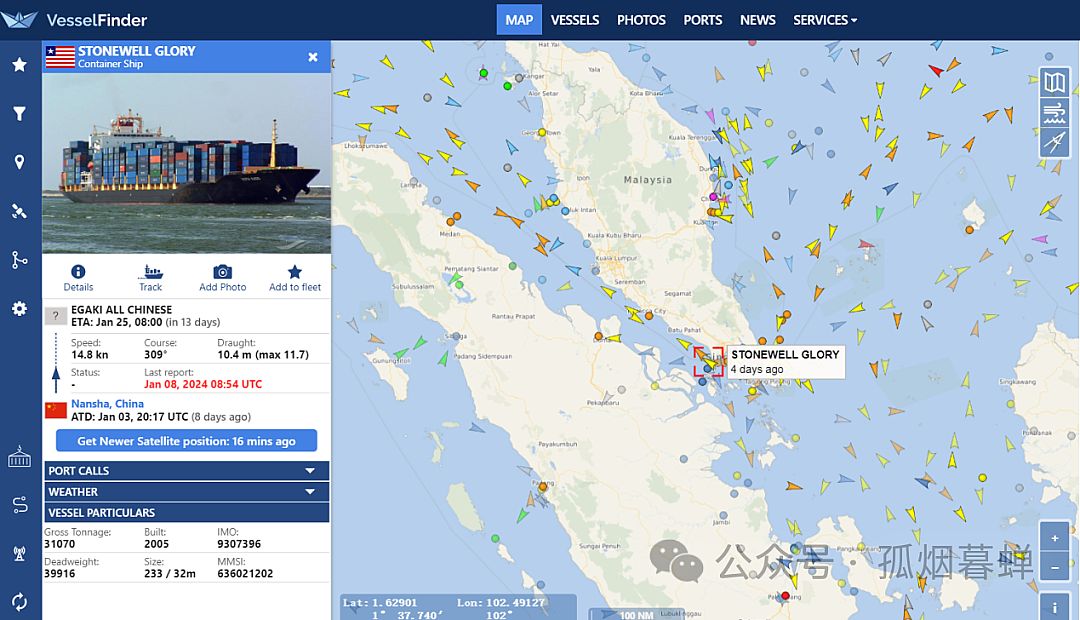Screen dimensions: 1080x620
Task: Activate the distance measuring tool
Action: point(1054,143)
